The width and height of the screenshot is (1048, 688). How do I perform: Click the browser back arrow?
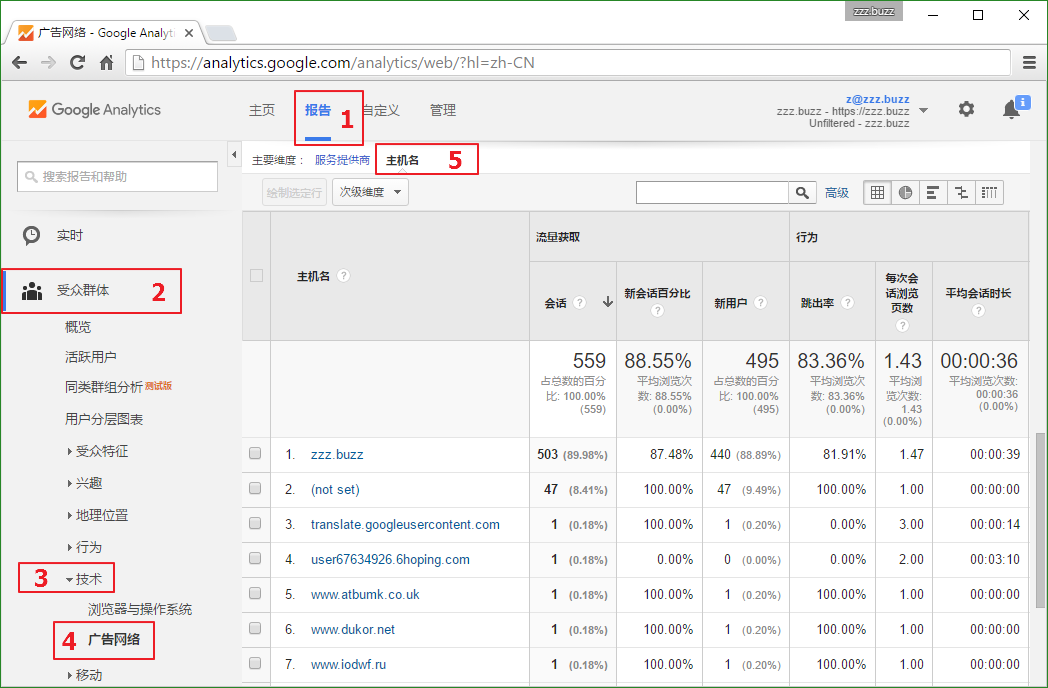[19, 63]
